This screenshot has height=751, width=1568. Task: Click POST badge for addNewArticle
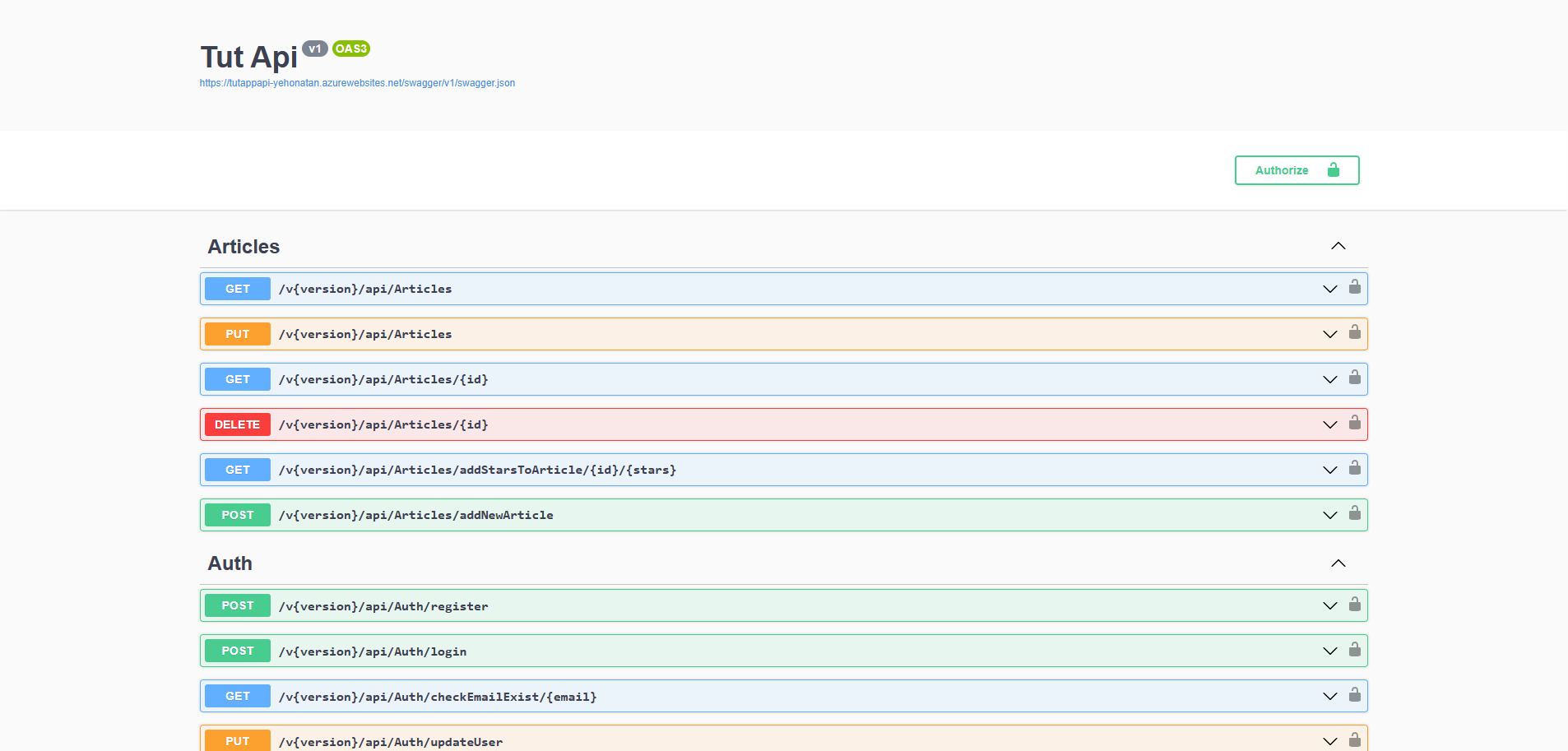click(238, 515)
